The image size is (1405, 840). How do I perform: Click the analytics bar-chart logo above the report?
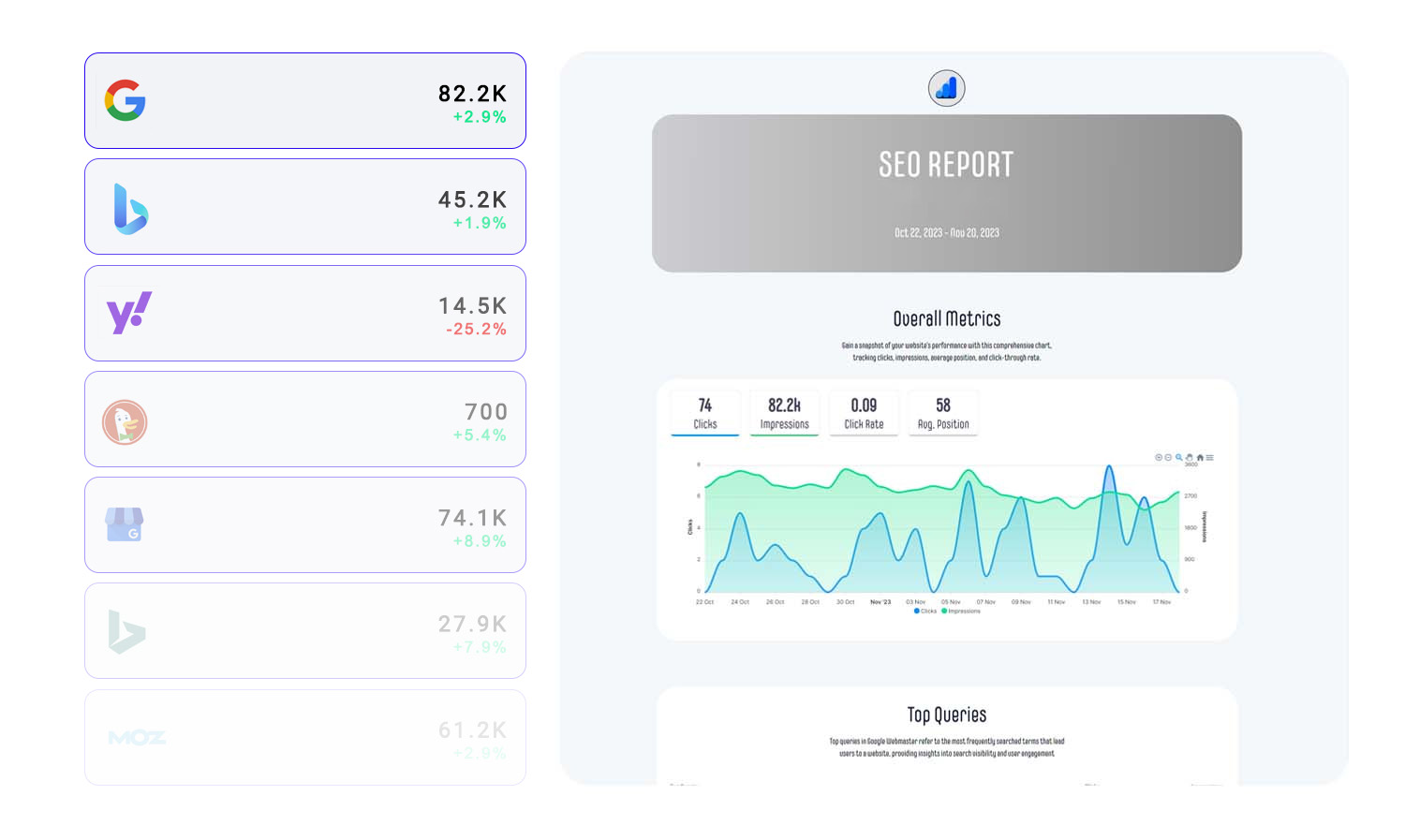pos(946,88)
